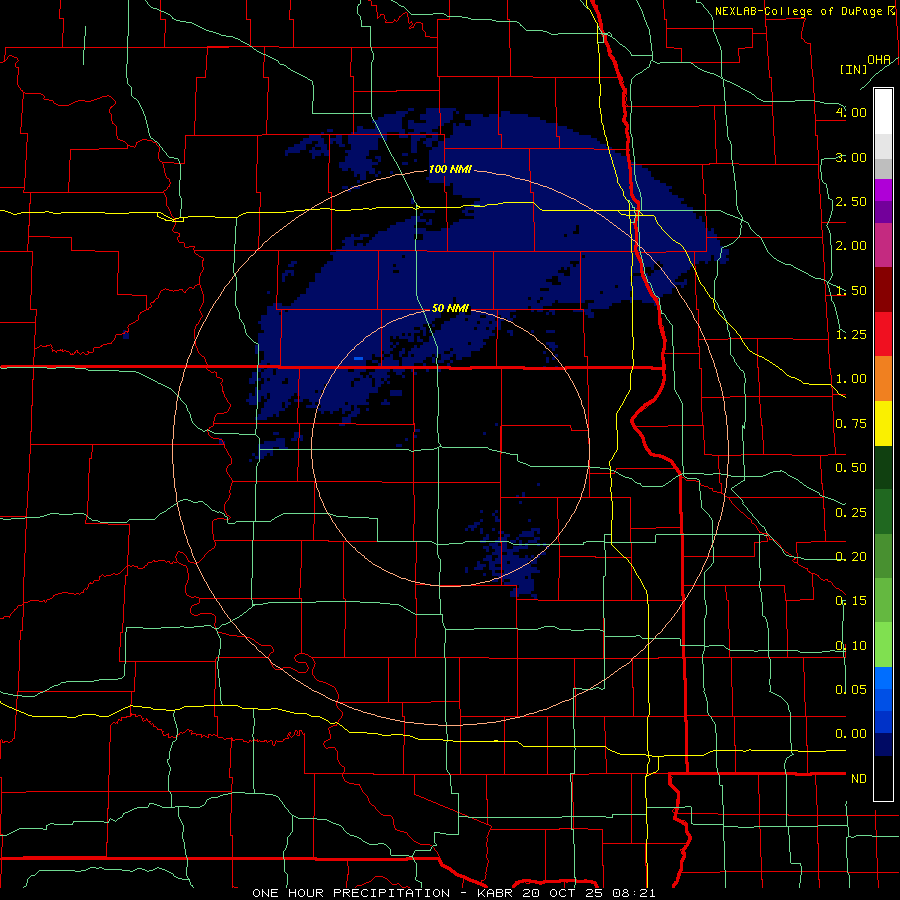Select the 0.05 scale label
Viewport: 900px width, 900px height.
[851, 689]
